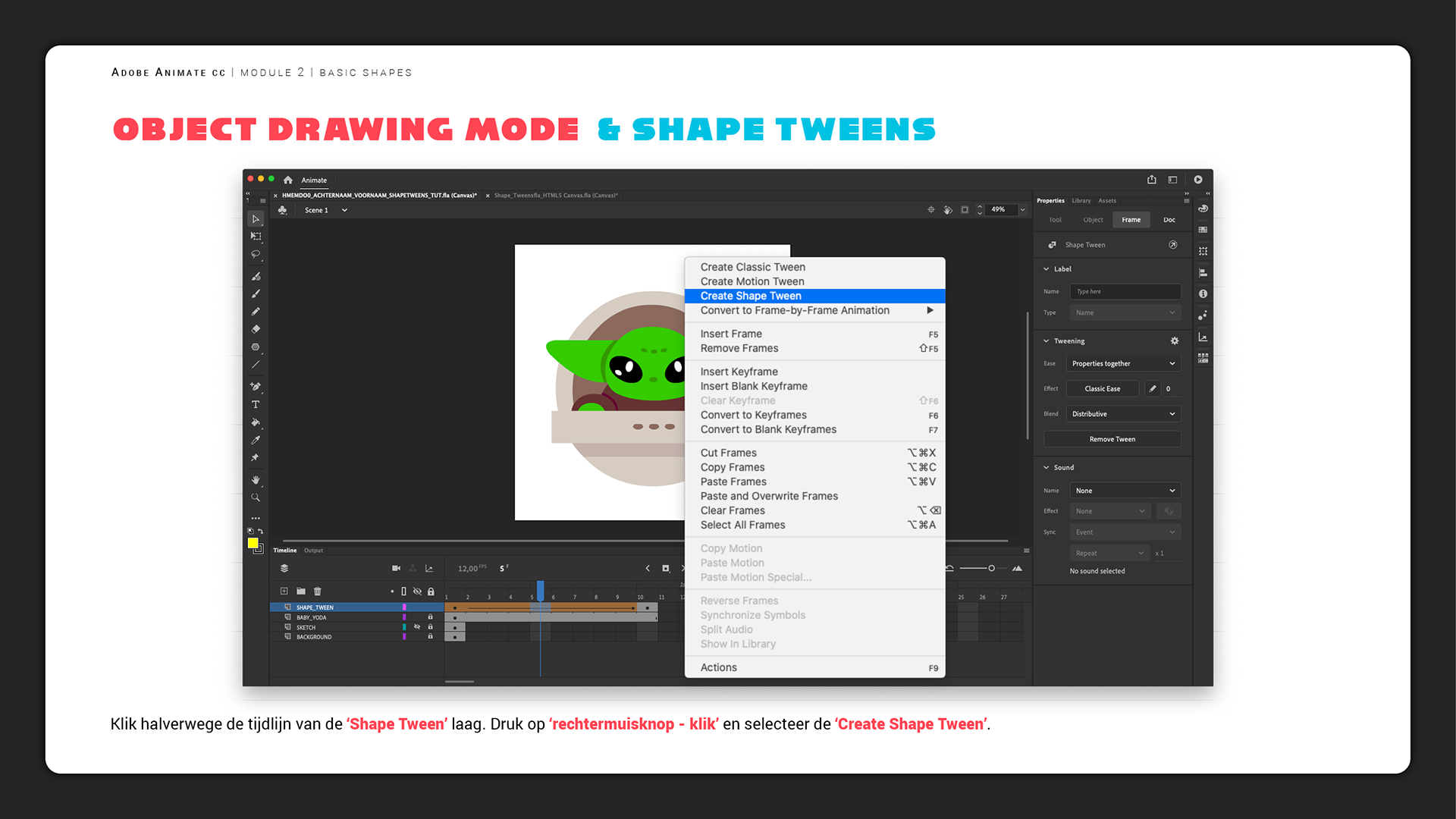The image size is (1456, 819).
Task: Select the Hand tool
Action: coord(256,479)
